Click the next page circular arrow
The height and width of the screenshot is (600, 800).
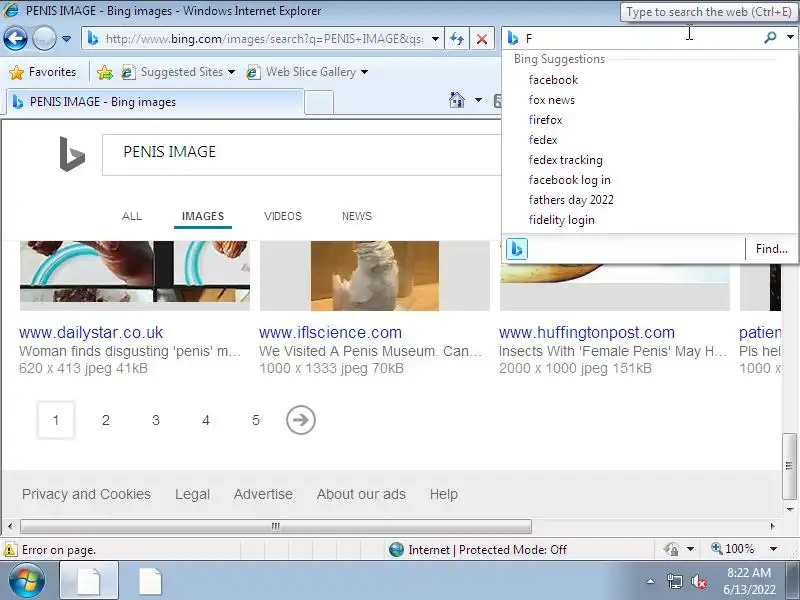tap(301, 420)
